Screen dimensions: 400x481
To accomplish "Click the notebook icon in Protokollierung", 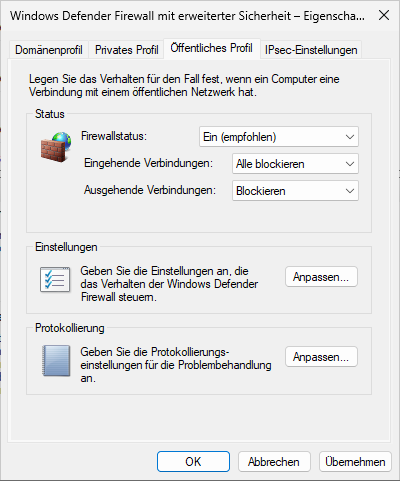I will [x=56, y=361].
